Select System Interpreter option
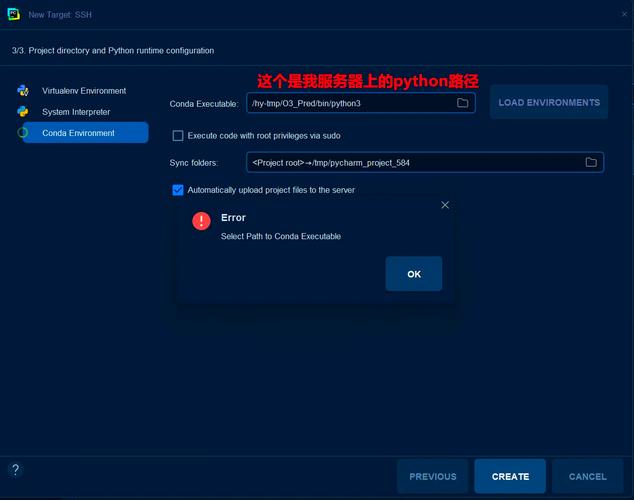 [76, 112]
